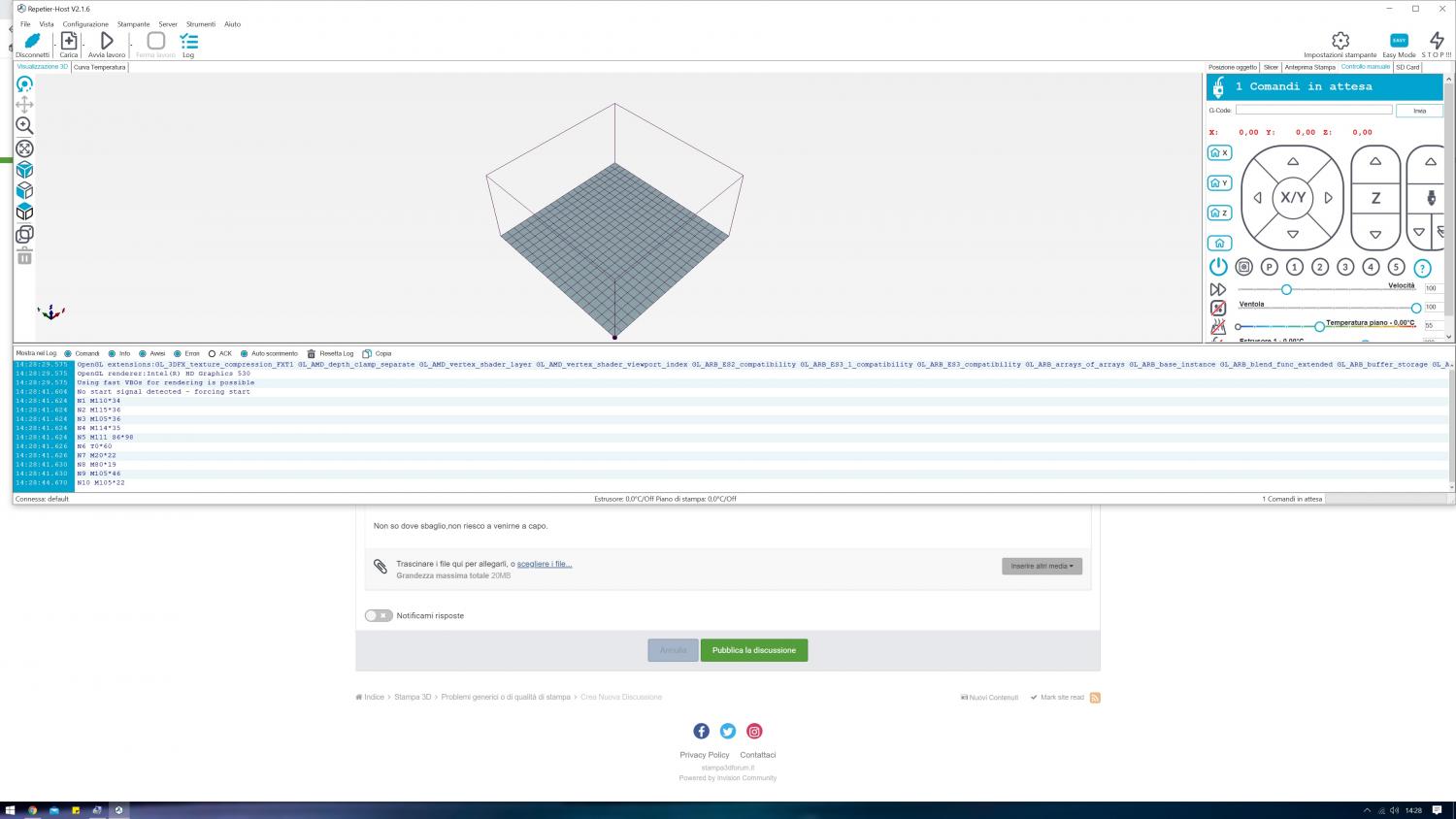Click the Ventola fan slider handle

(1416, 308)
